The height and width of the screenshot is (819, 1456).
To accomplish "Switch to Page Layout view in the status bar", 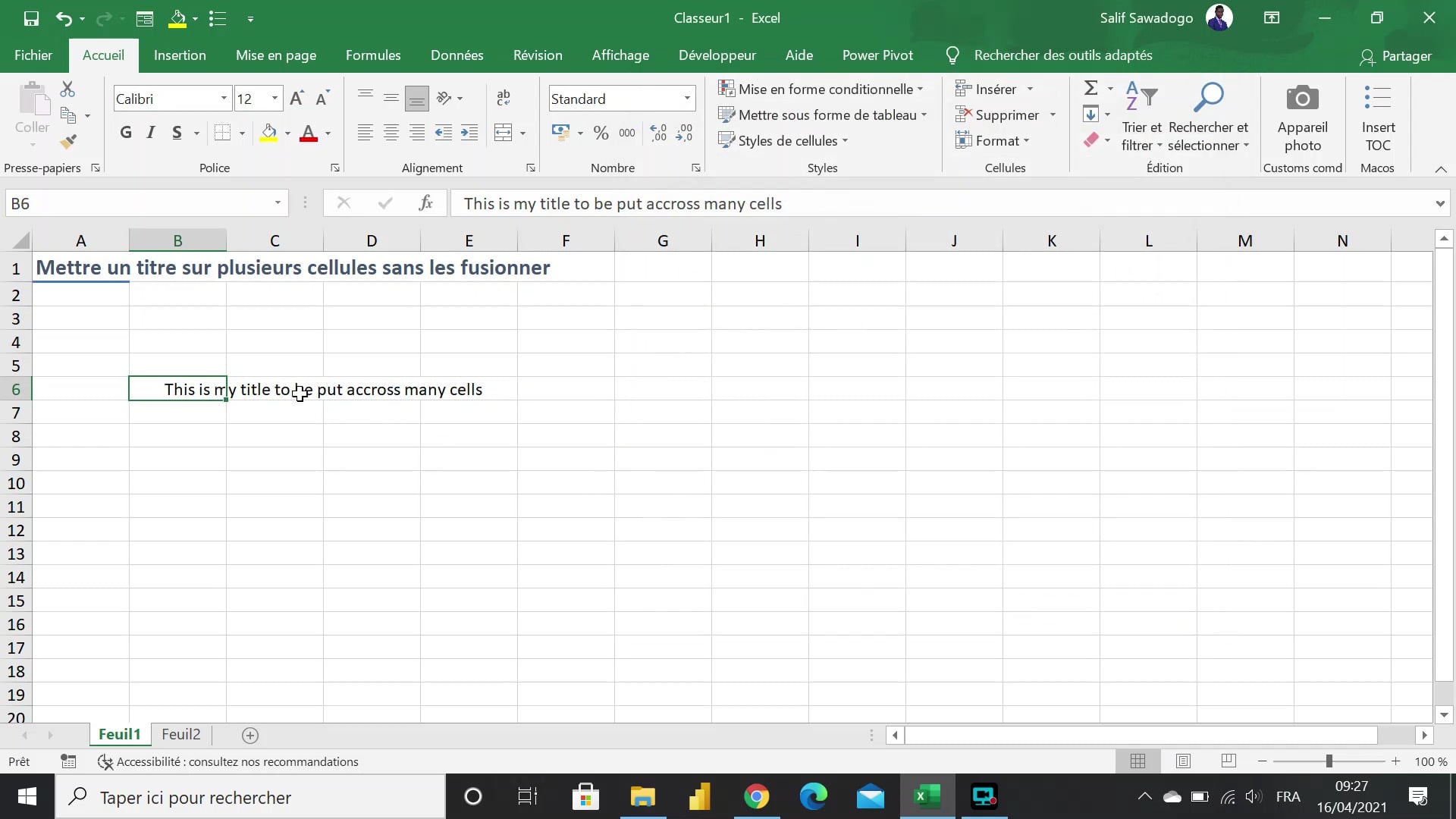I will (1183, 761).
